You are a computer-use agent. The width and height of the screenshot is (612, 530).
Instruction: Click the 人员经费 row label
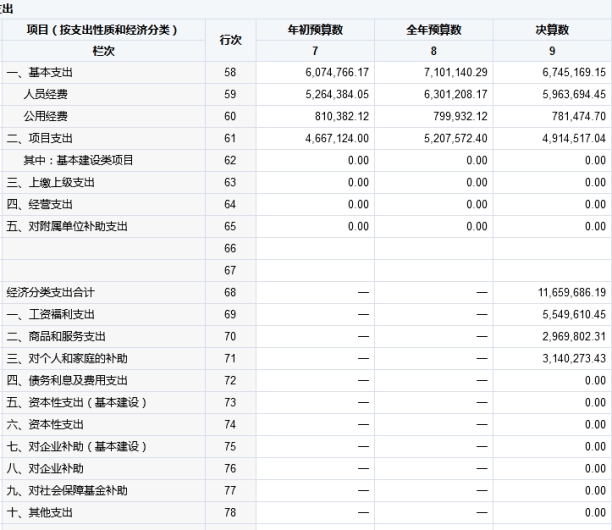click(45, 95)
